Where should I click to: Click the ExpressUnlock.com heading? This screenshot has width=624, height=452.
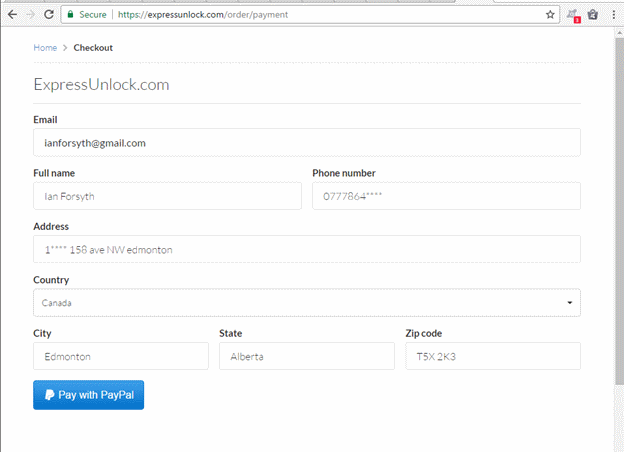pyautogui.click(x=101, y=84)
